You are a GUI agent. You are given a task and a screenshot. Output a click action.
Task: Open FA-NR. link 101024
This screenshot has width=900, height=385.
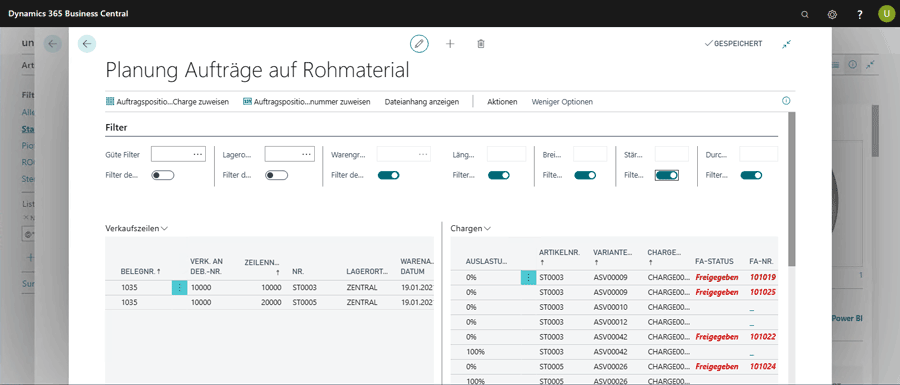click(x=763, y=366)
